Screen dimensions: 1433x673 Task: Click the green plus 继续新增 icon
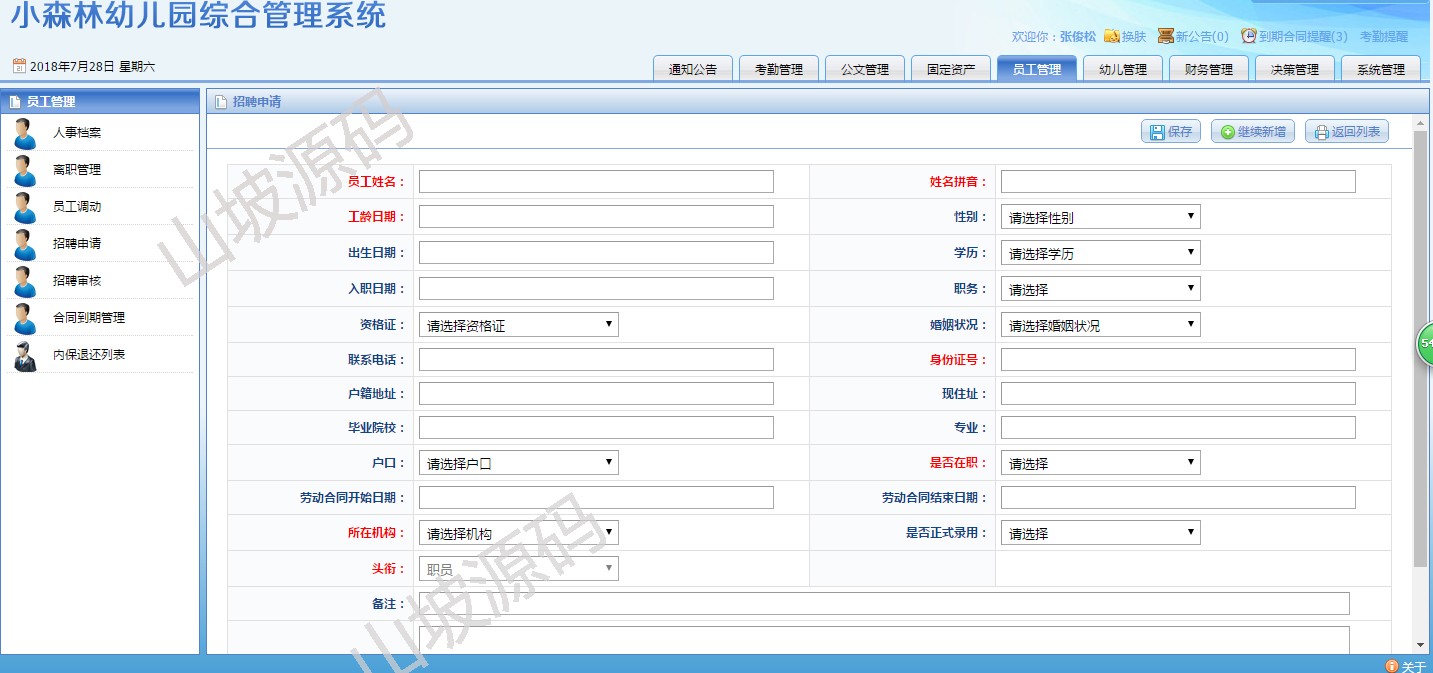pyautogui.click(x=1227, y=132)
